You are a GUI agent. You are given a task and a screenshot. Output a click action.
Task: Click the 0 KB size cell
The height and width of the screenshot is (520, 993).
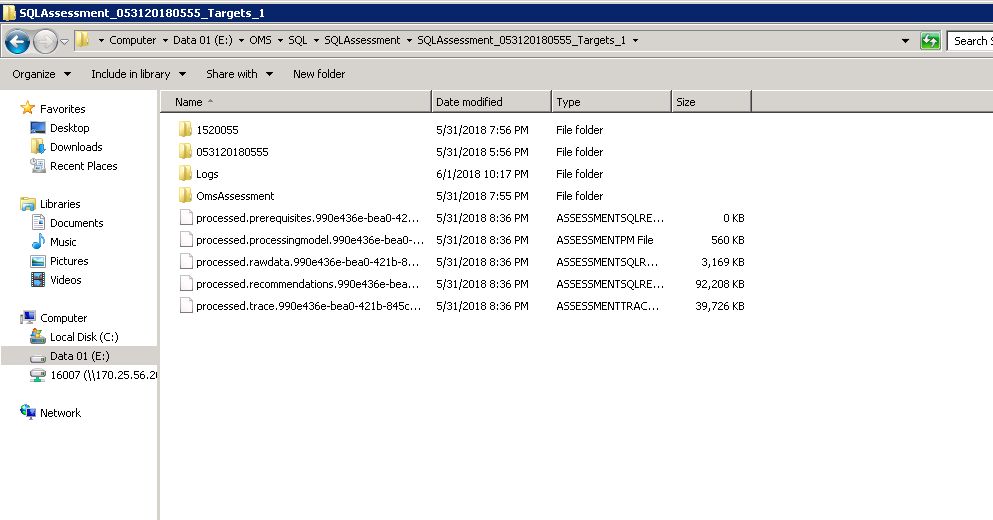pos(733,218)
